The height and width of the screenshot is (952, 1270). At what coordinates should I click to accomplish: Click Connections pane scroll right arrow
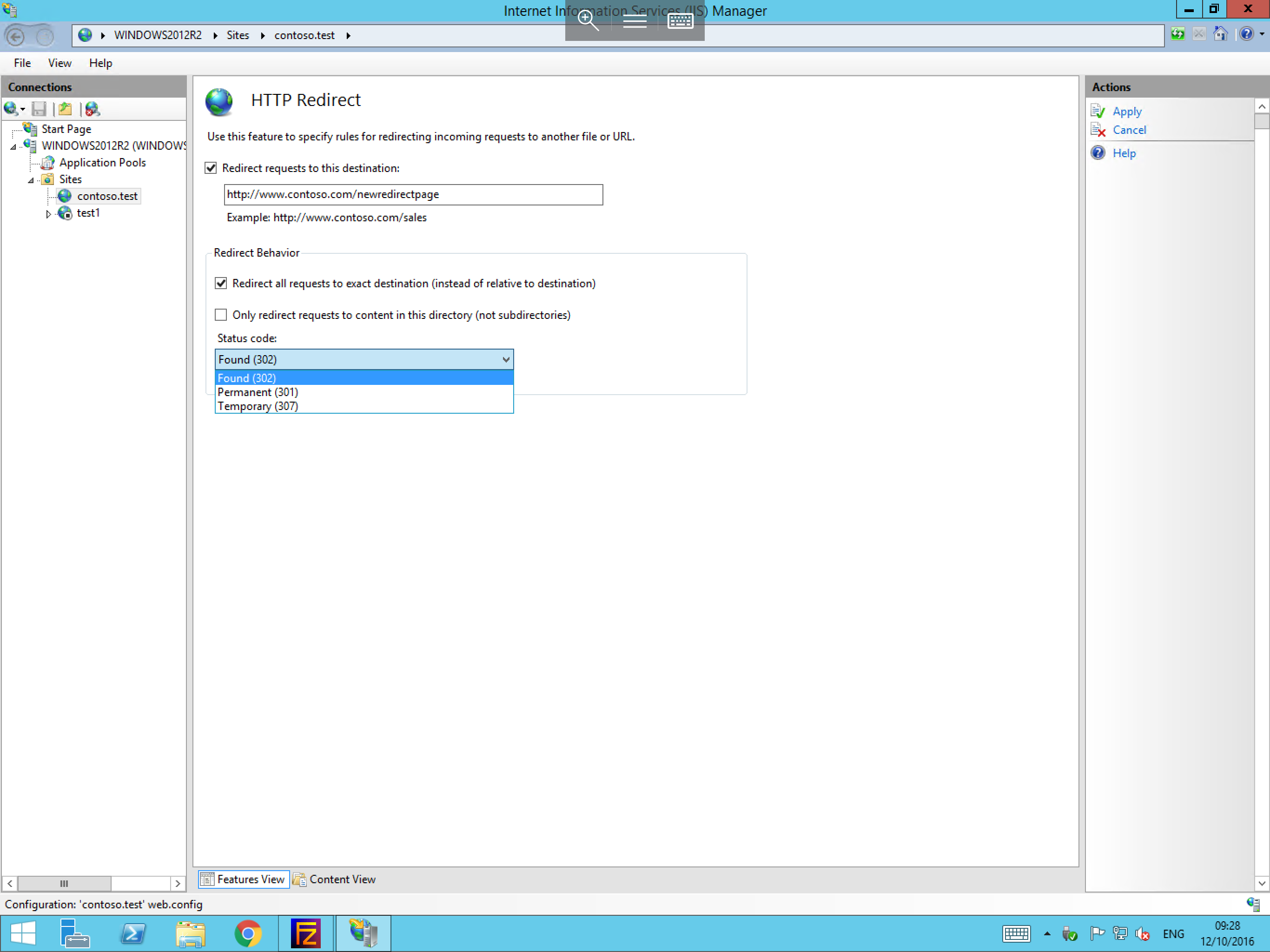178,883
